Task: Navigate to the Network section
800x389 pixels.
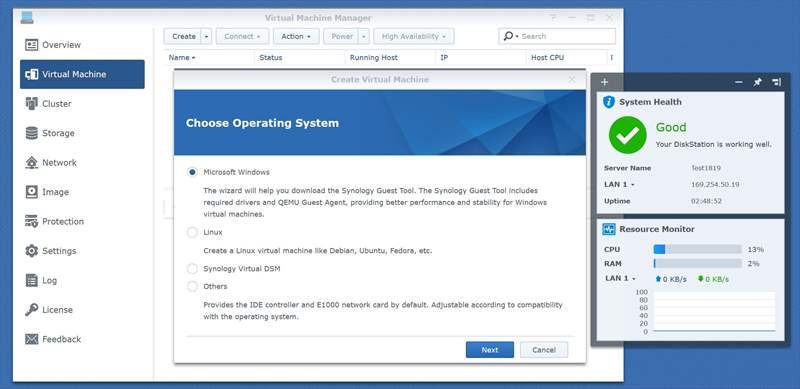Action: pyautogui.click(x=82, y=163)
